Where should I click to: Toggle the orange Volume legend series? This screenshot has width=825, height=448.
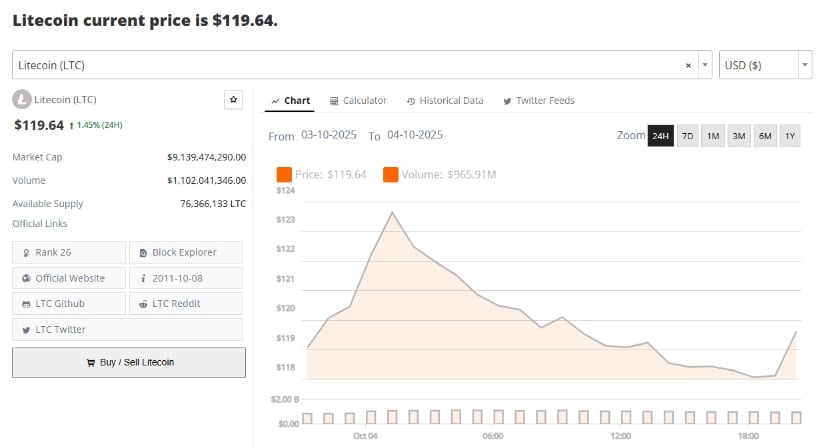(x=390, y=174)
